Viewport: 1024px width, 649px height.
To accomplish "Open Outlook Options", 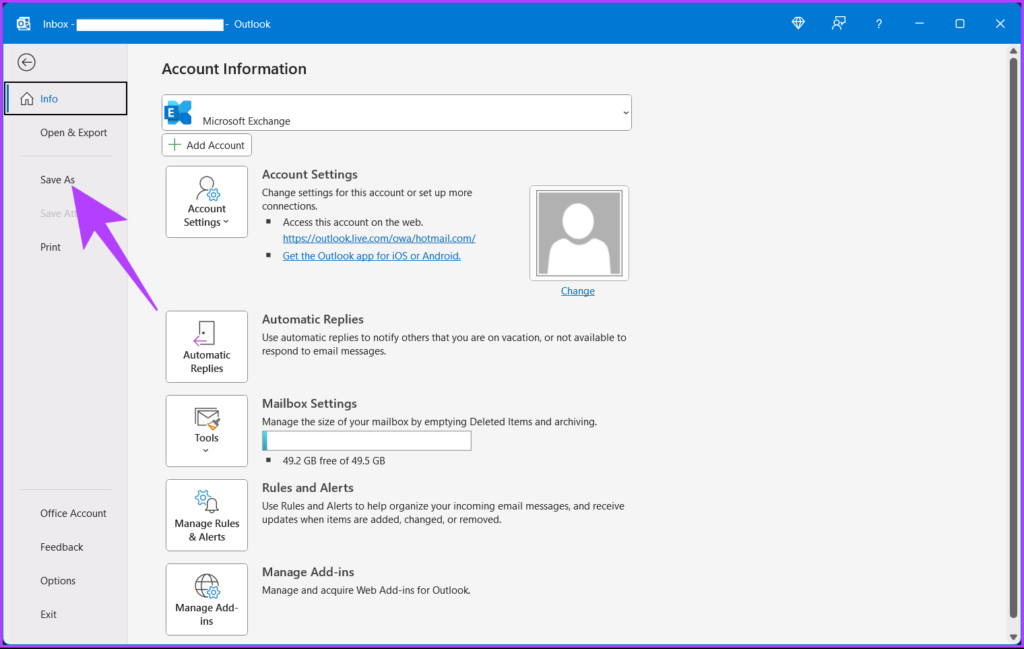I will [x=57, y=580].
